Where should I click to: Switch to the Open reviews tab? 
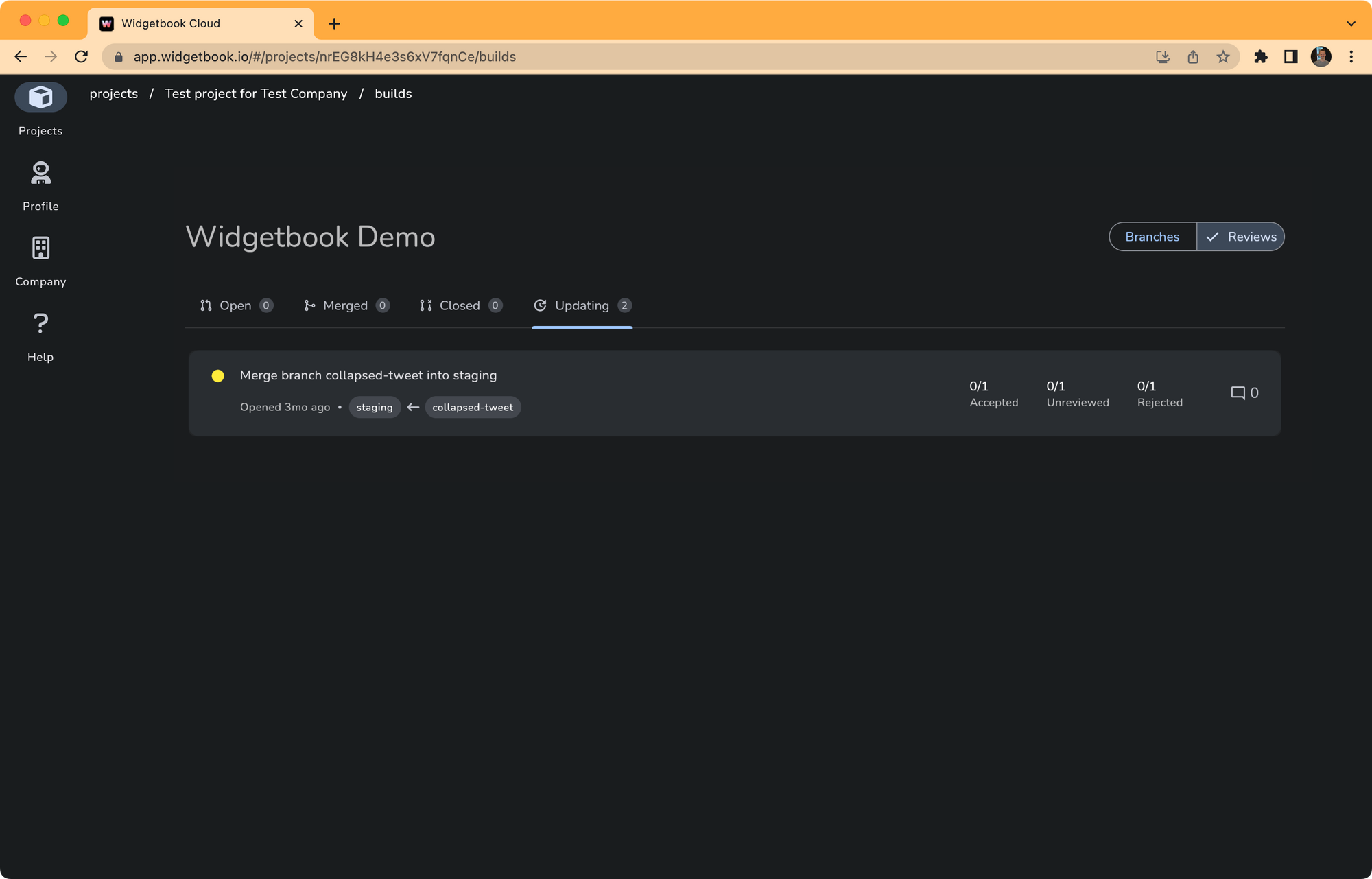pos(235,306)
